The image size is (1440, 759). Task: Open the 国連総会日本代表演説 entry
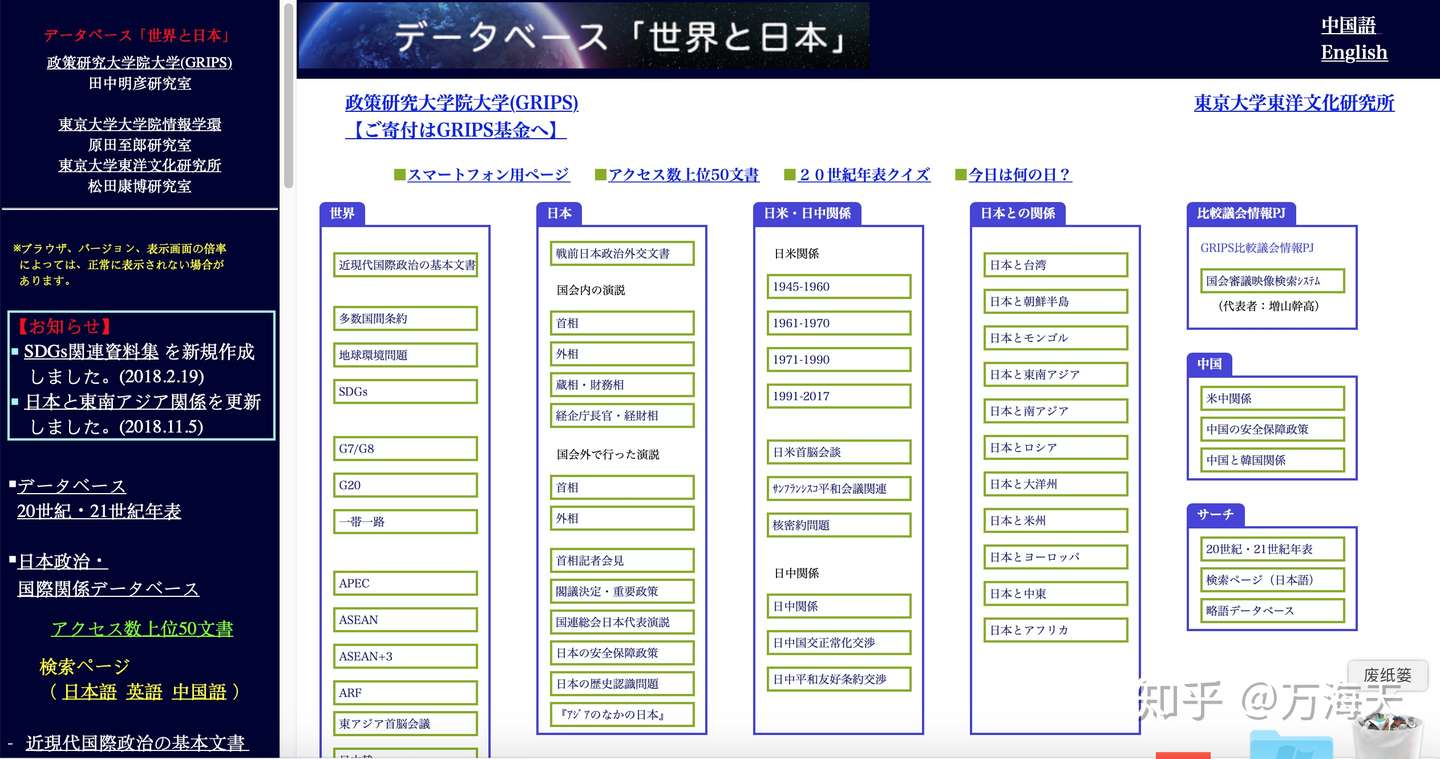(622, 622)
